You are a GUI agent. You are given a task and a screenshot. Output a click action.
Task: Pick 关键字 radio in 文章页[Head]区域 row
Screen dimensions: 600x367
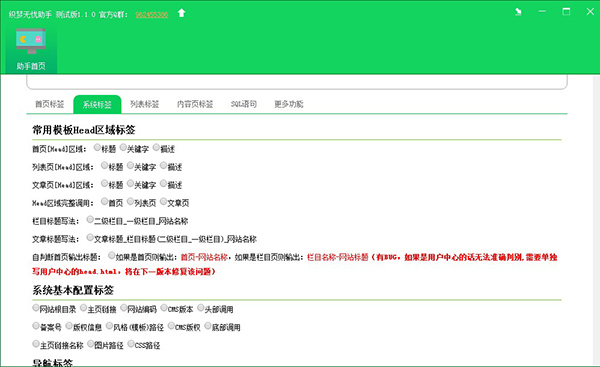click(130, 183)
